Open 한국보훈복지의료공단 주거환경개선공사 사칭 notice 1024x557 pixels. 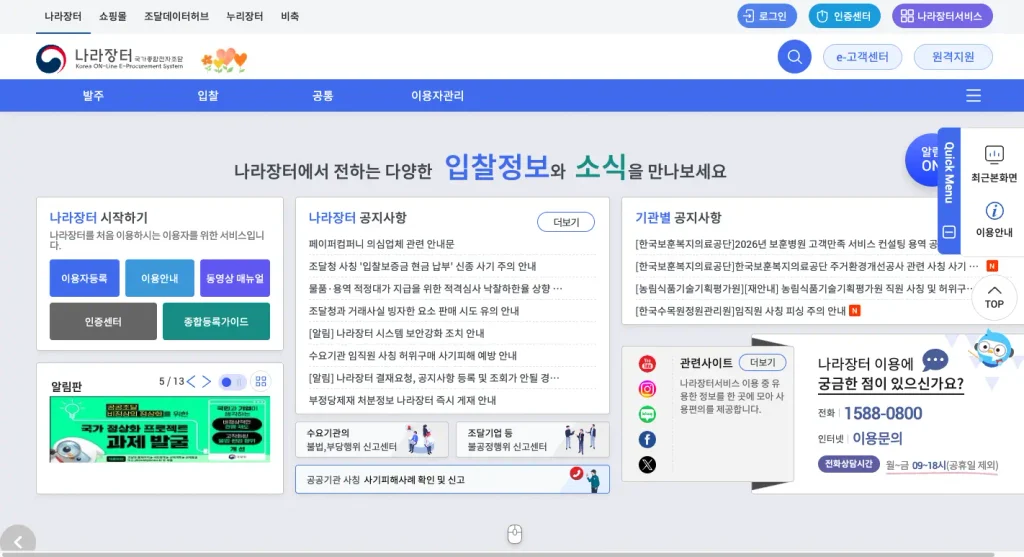(806, 266)
